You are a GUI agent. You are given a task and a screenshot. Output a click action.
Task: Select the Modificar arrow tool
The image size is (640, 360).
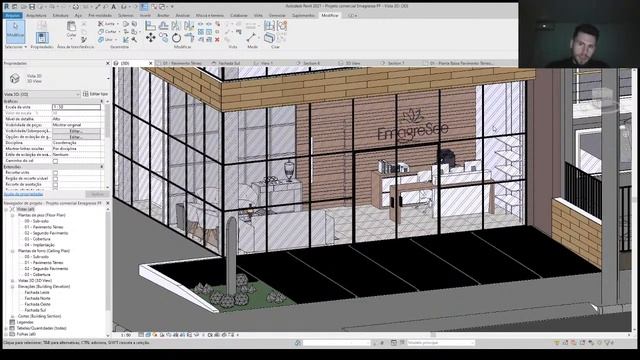pyautogui.click(x=16, y=31)
